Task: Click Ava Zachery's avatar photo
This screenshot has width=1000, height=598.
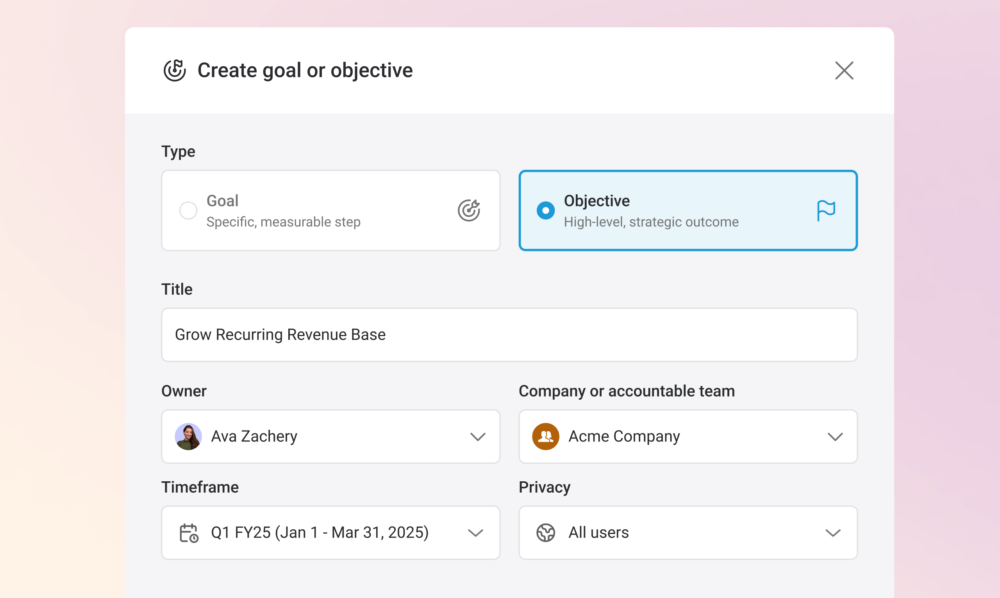Action: coord(188,437)
